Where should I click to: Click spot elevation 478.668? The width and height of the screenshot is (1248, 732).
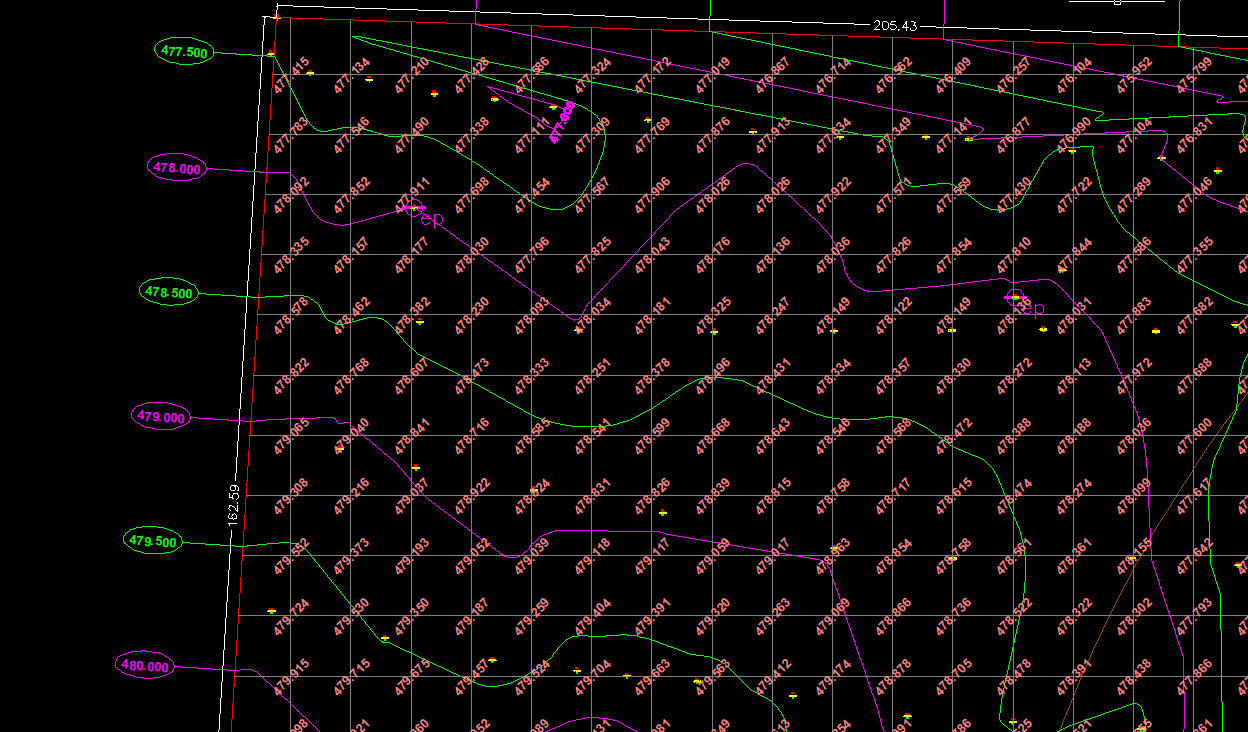click(x=713, y=437)
